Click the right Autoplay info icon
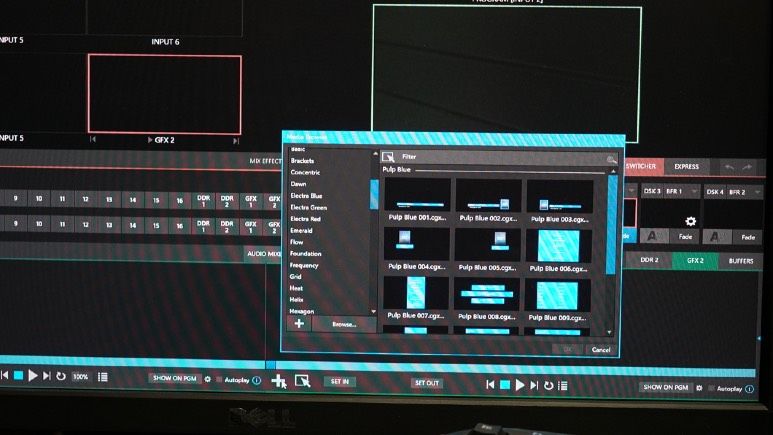 pos(749,389)
